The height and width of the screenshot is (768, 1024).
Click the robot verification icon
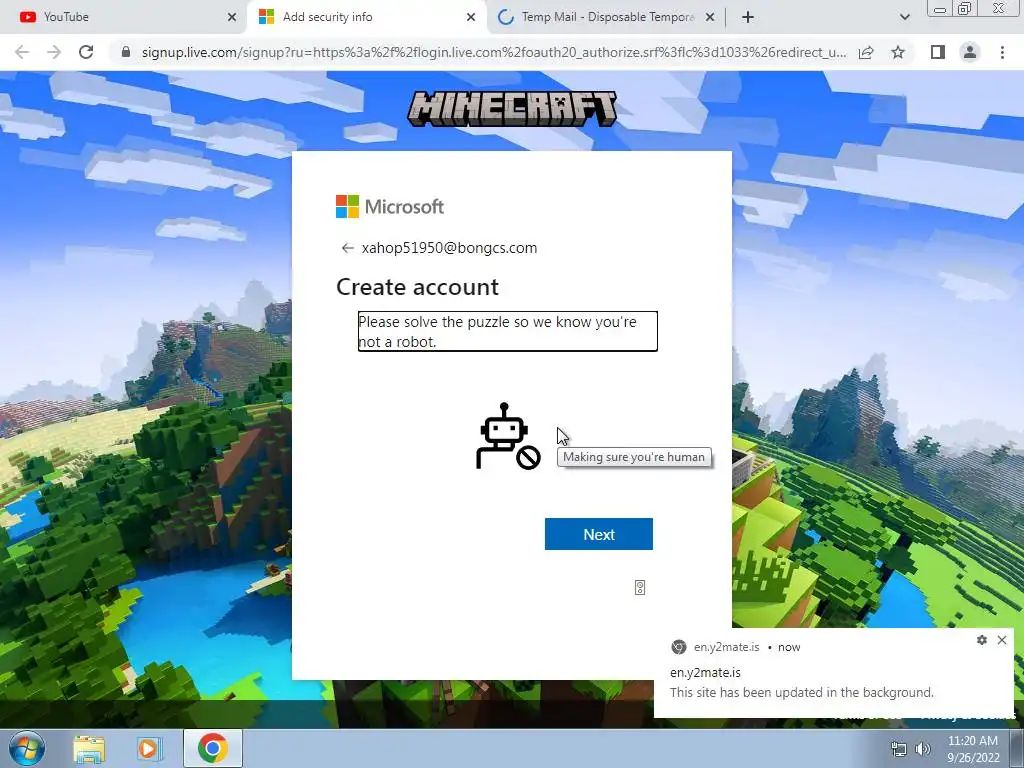tap(508, 436)
